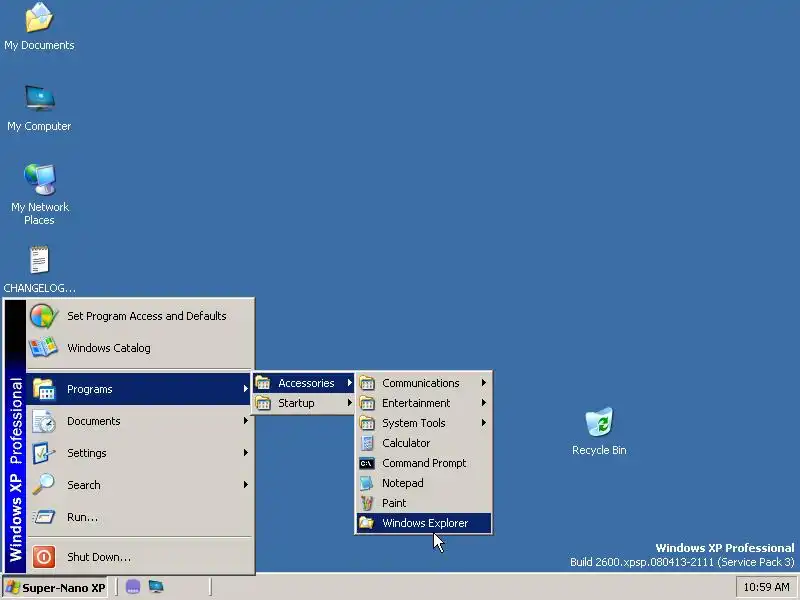
Task: Expand the Settings submenu arrow
Action: click(x=245, y=453)
